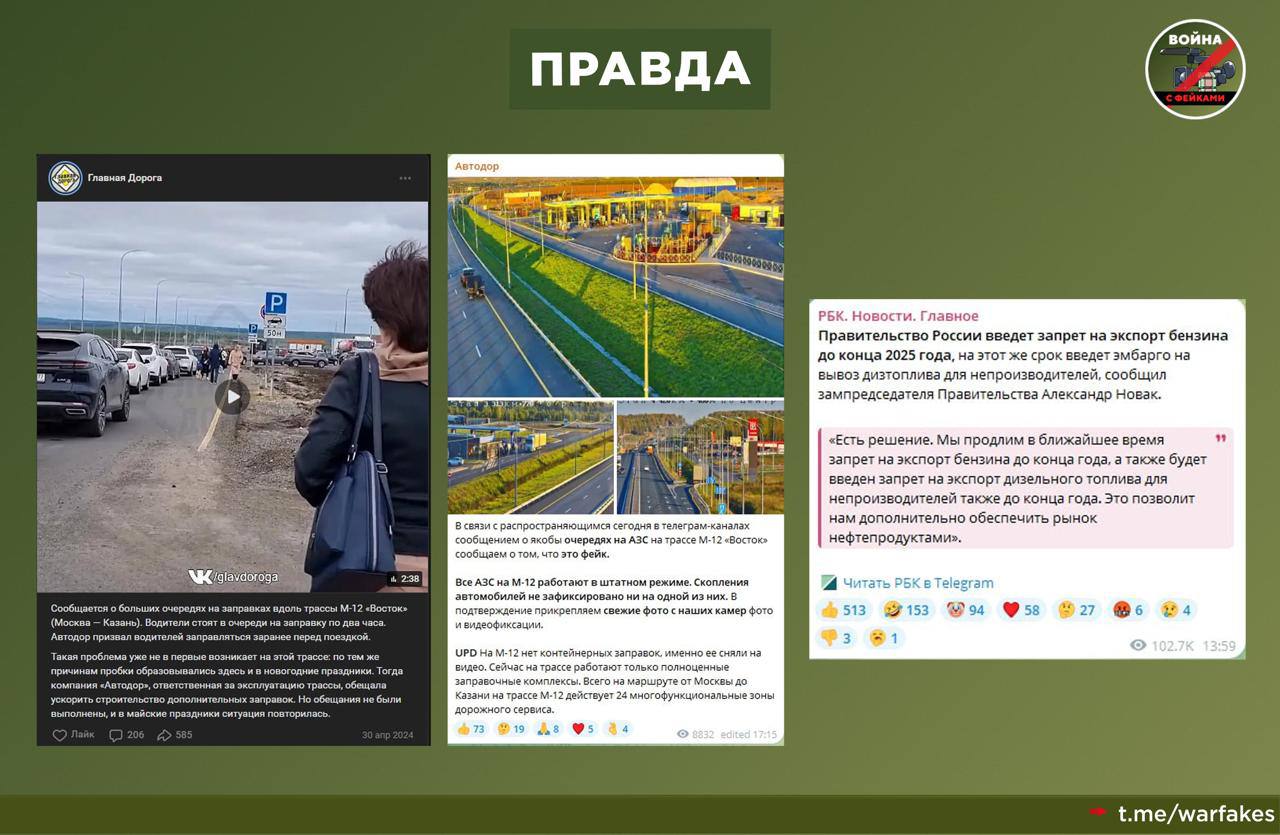Click the laughing emoji reaction with 153
The image size is (1280, 835).
click(906, 610)
